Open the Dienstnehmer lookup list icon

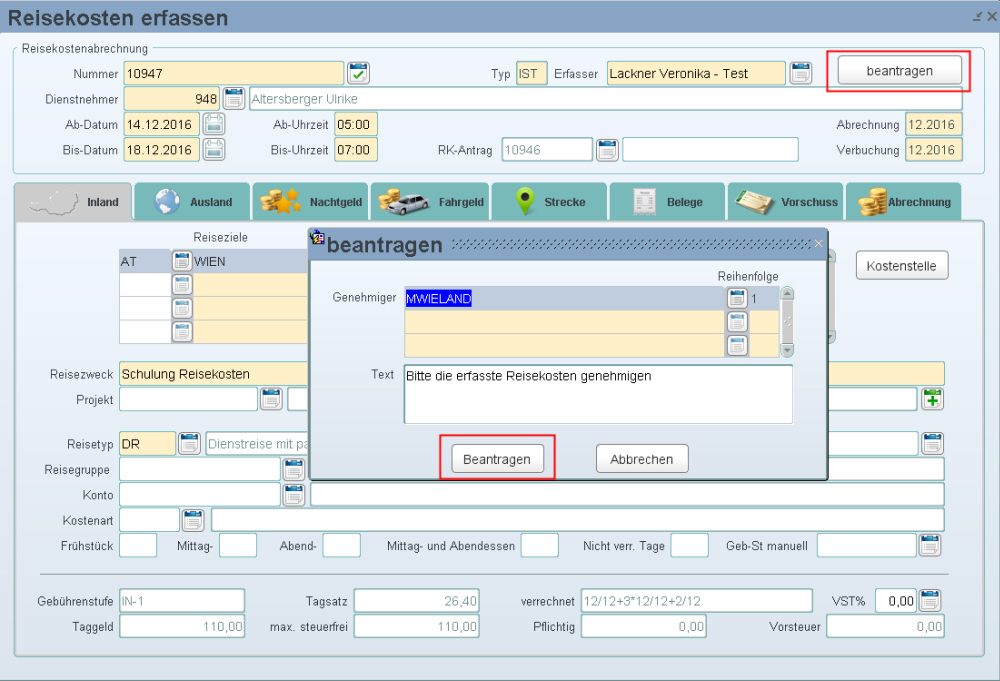click(233, 99)
